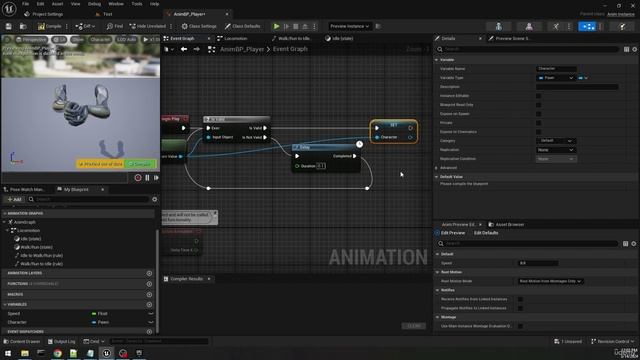640x360 pixels.
Task: Click the Compile button in the toolbar
Action: click(49, 26)
